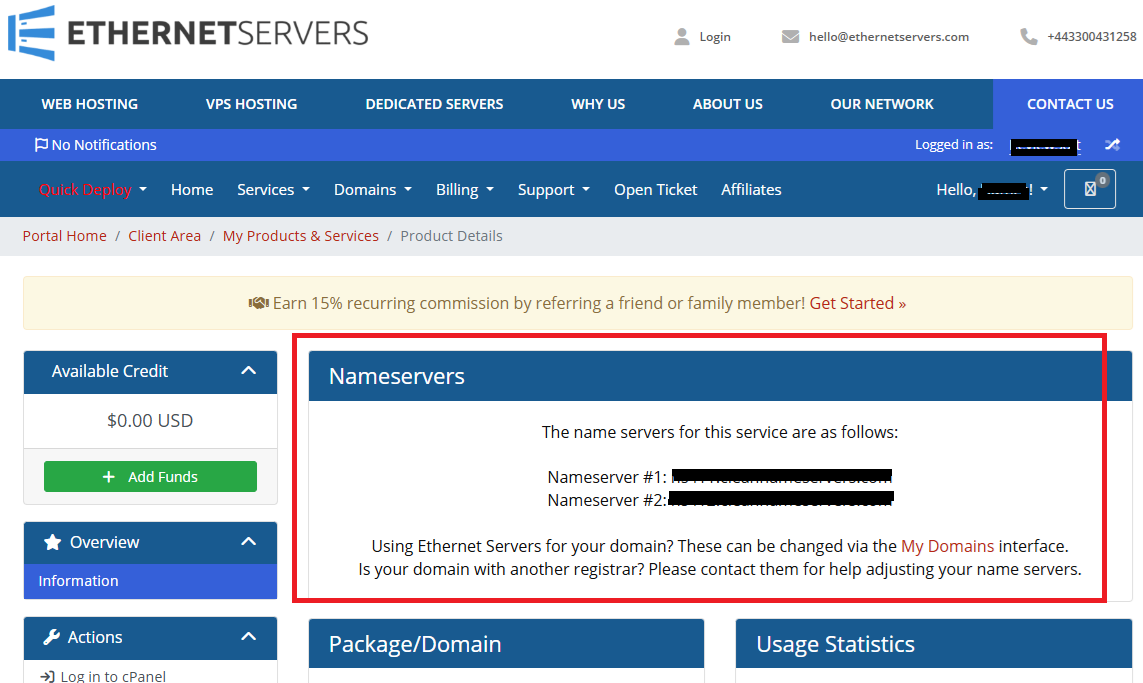
Task: Click the phone handset icon
Action: pos(1029,36)
